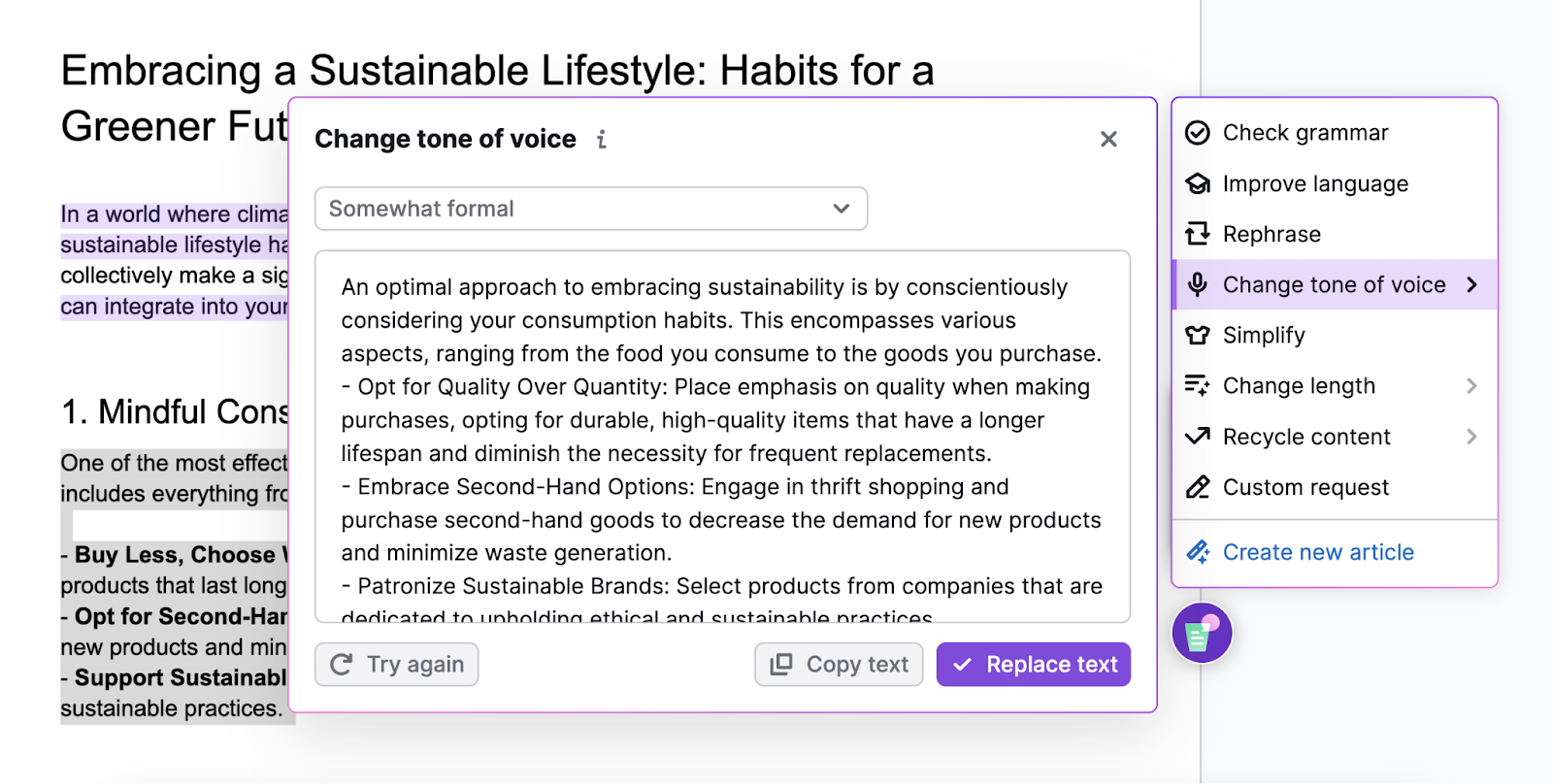Select the Rephrase arrows icon
This screenshot has height=784, width=1553.
(1200, 234)
